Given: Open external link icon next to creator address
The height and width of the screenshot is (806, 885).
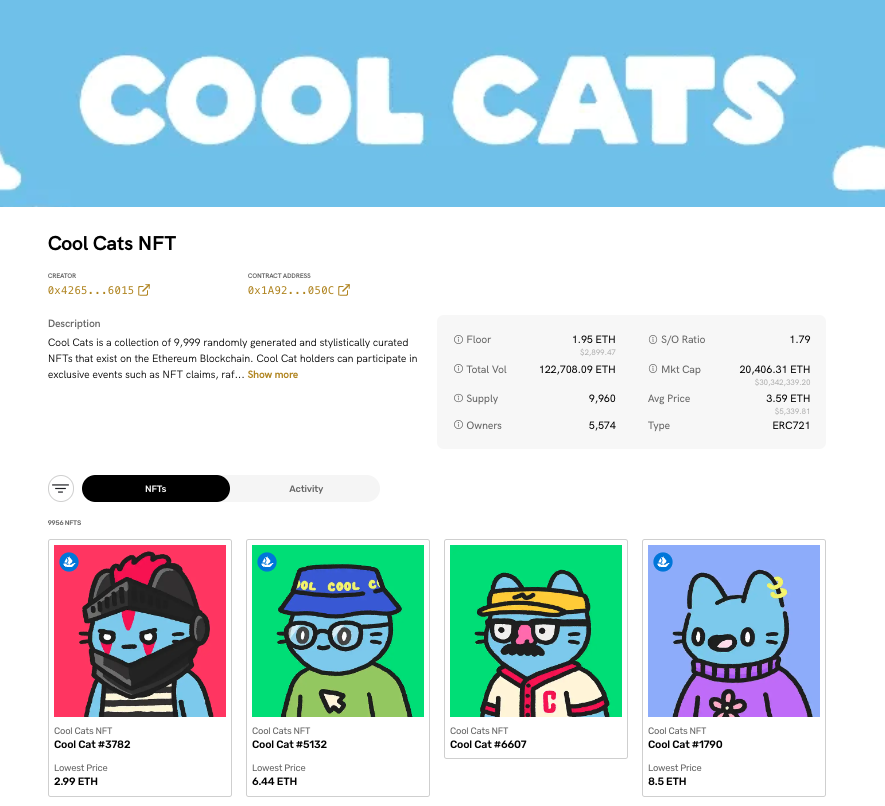Looking at the screenshot, I should coord(144,290).
